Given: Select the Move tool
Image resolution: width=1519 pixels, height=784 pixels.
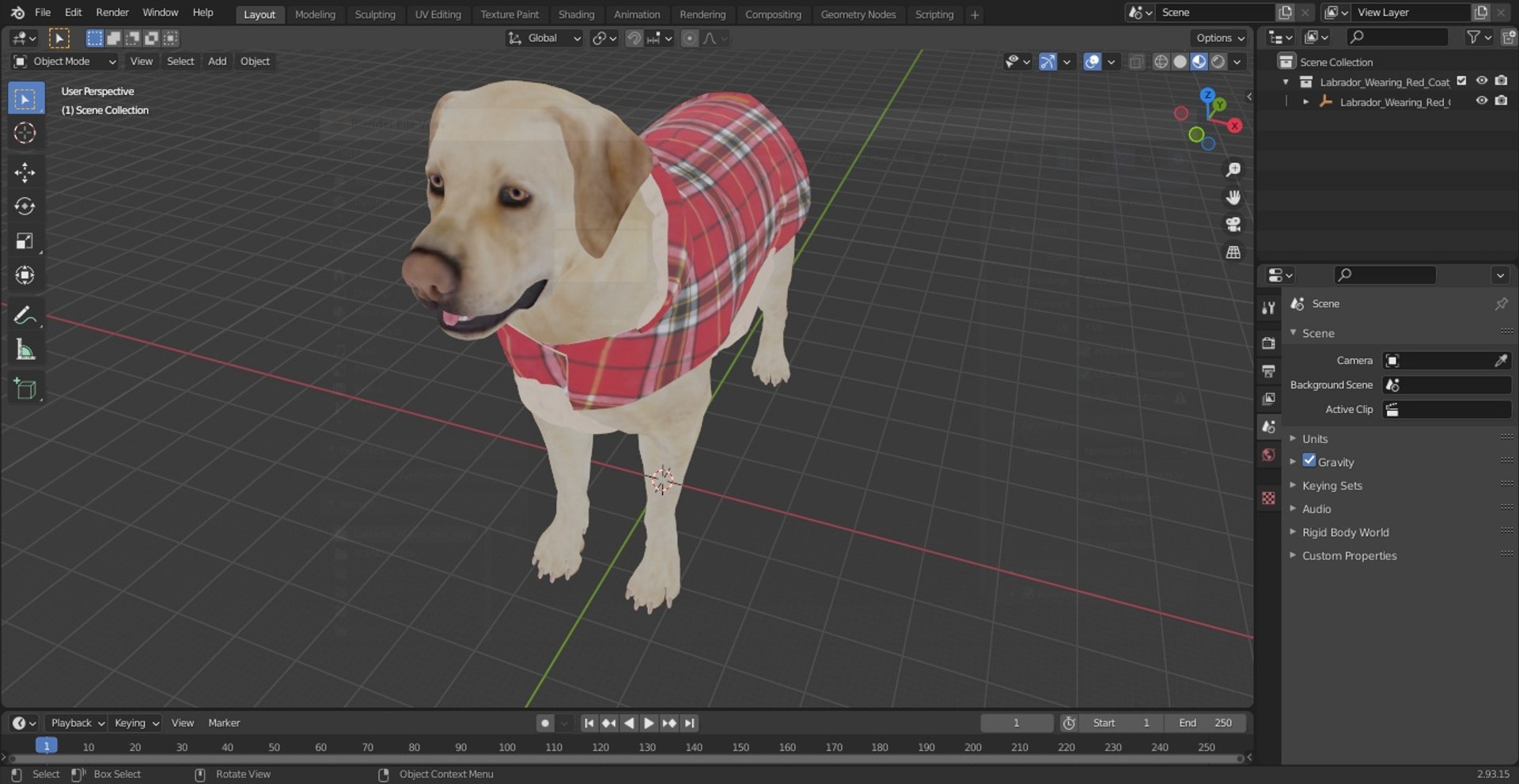Looking at the screenshot, I should click(25, 172).
